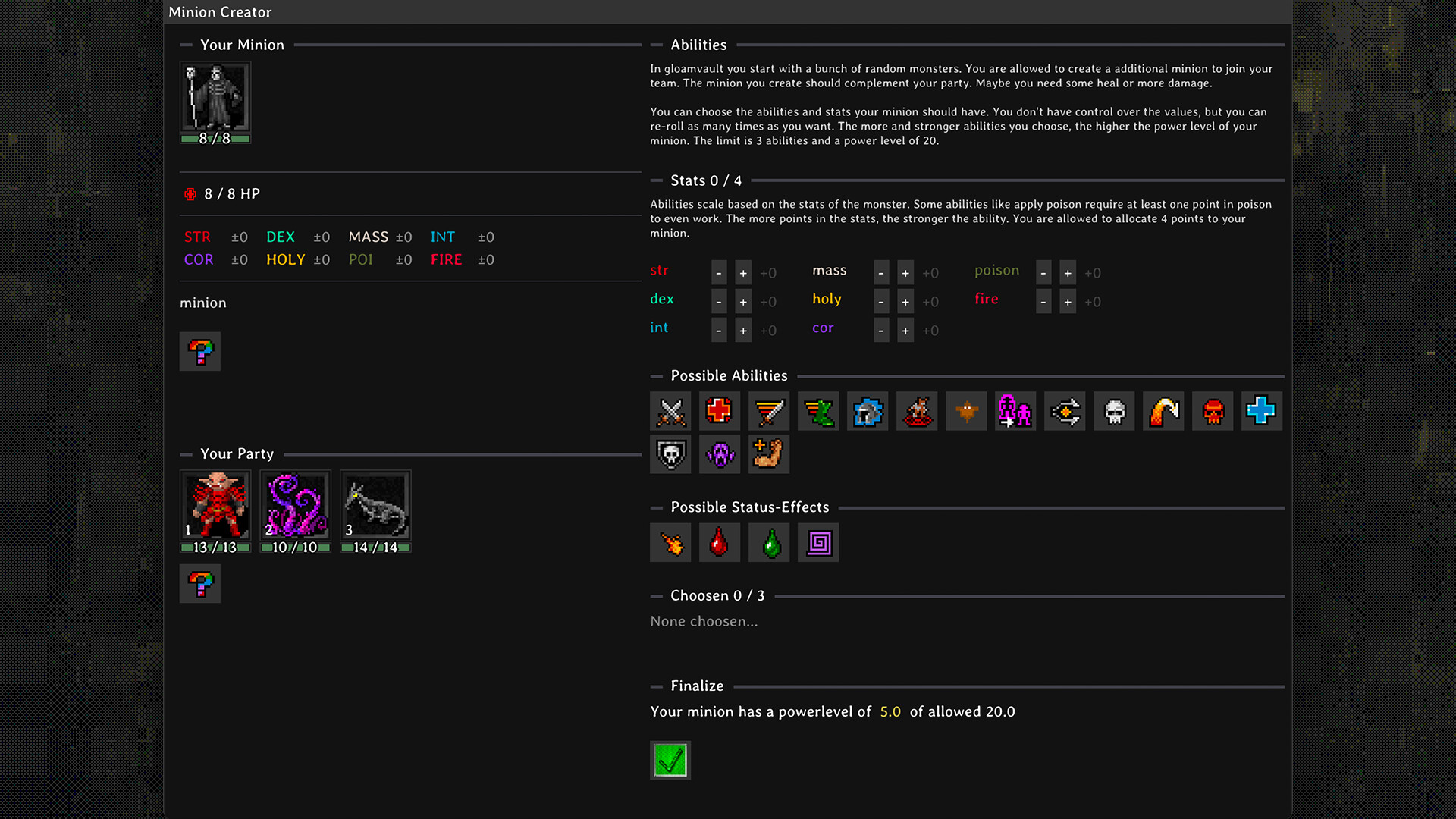Decrease the poison stat with minus

1043,272
